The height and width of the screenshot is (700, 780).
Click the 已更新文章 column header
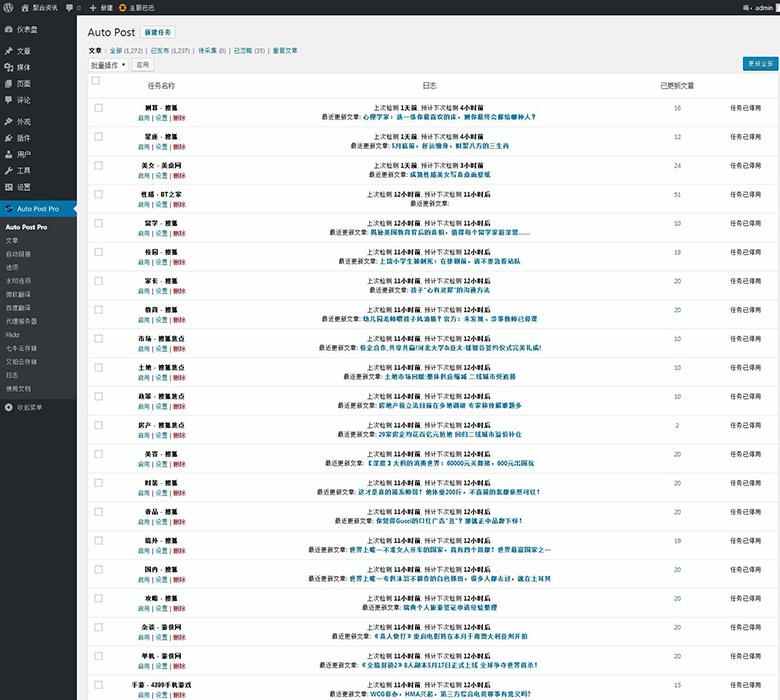[677, 86]
